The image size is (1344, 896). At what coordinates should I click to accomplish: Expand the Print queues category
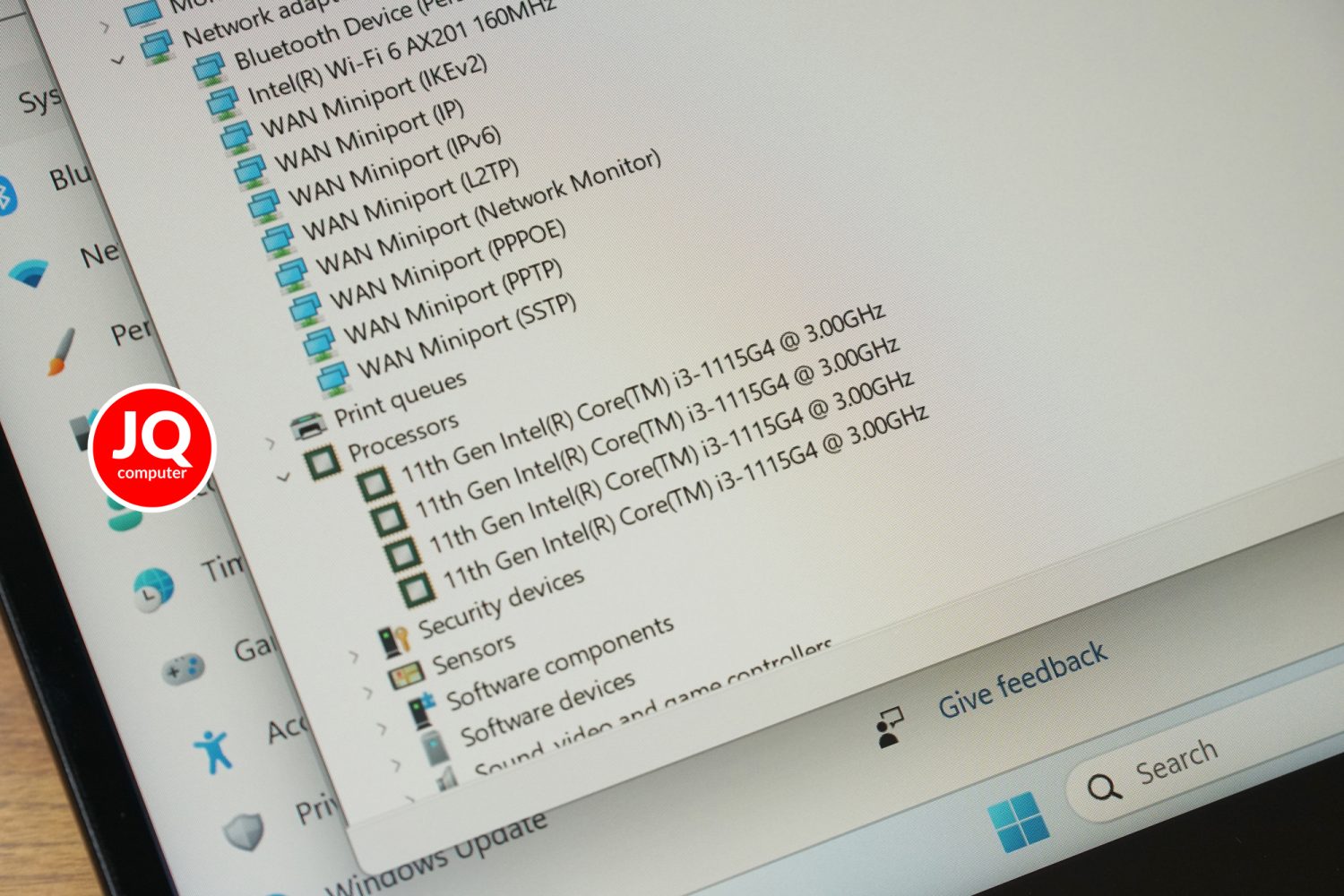(271, 442)
